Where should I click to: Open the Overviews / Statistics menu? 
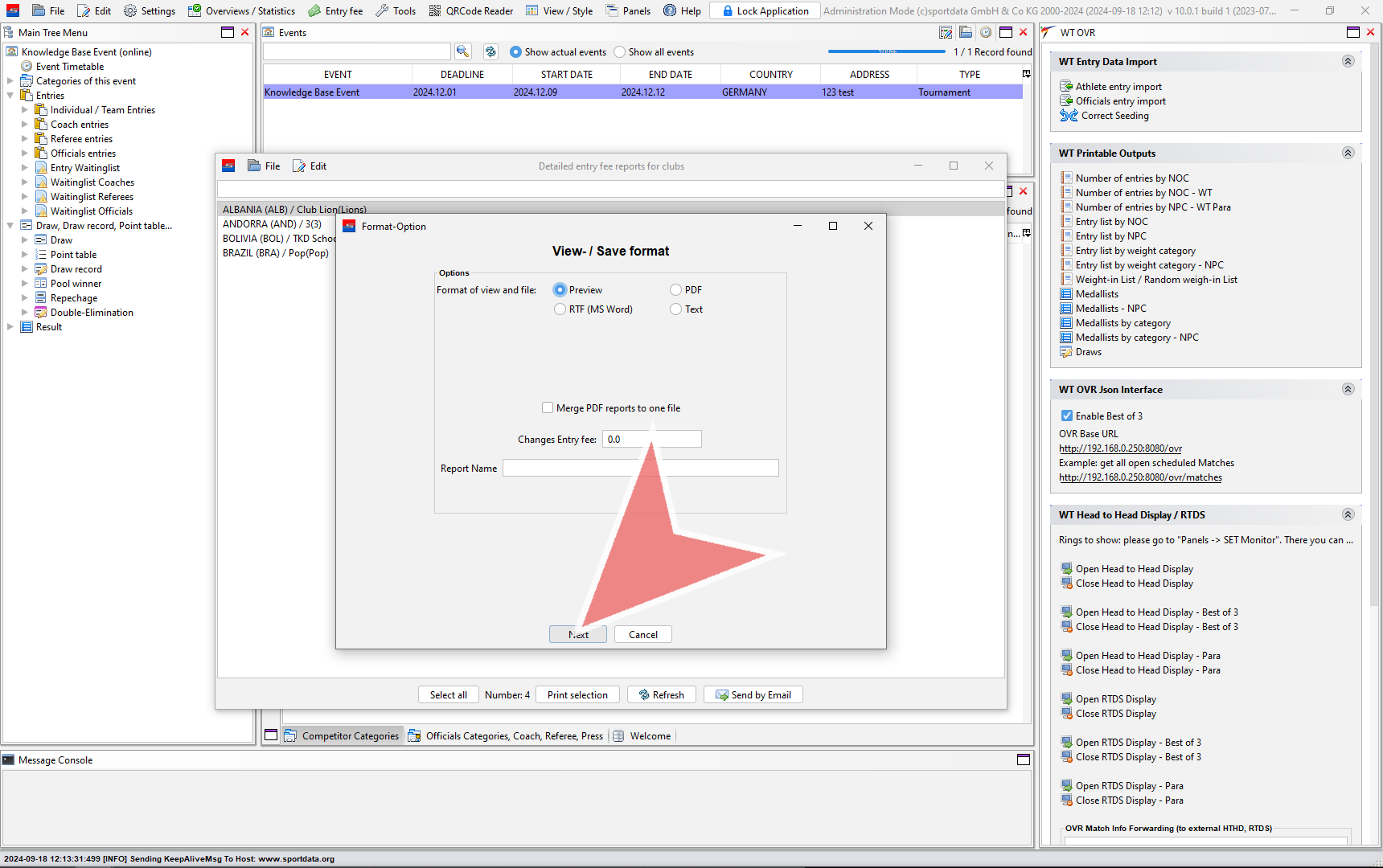[x=241, y=11]
